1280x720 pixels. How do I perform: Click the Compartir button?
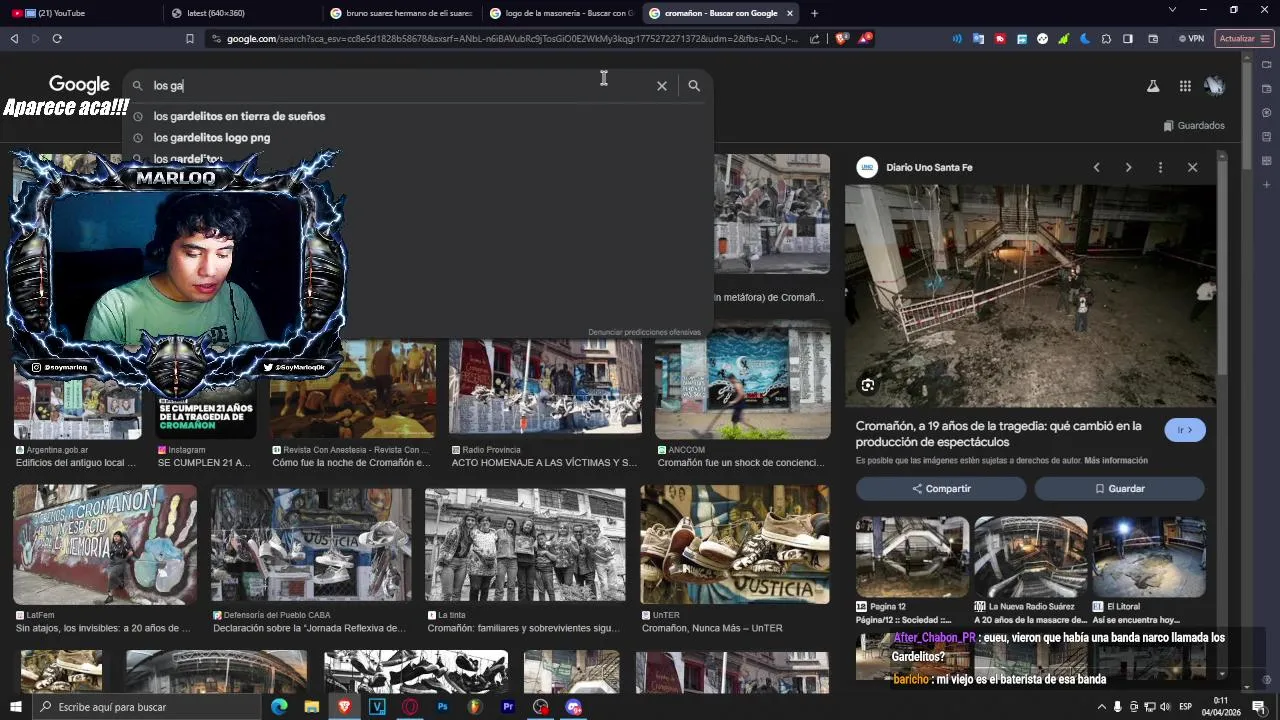941,489
